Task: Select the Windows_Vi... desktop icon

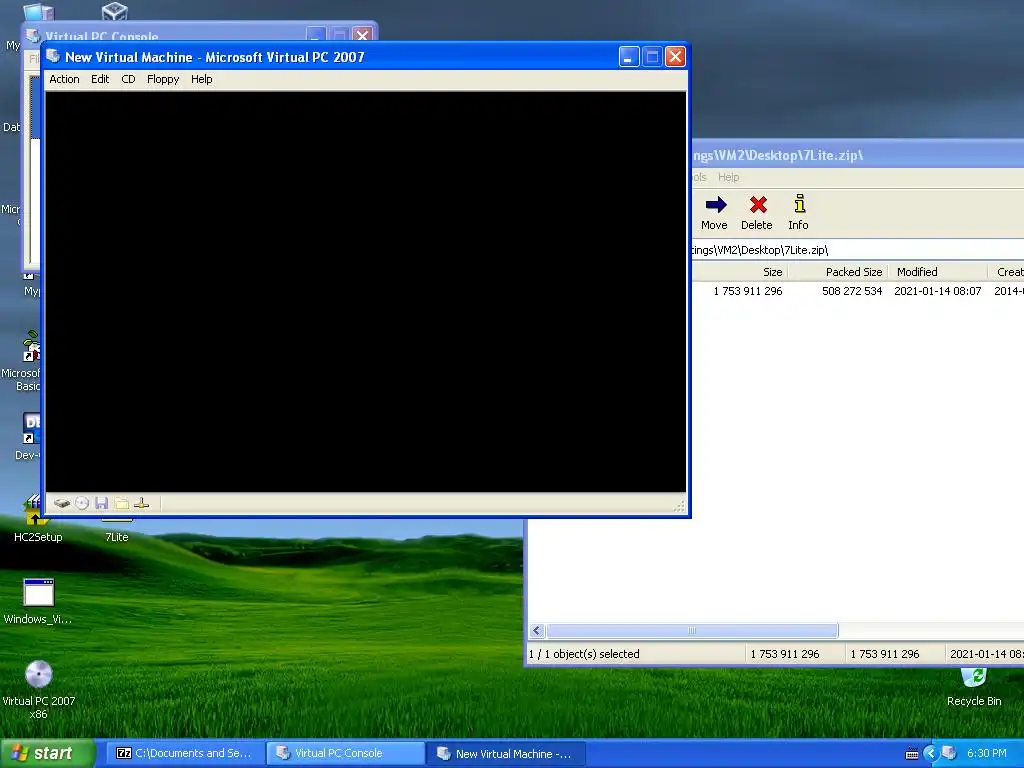Action: [38, 601]
